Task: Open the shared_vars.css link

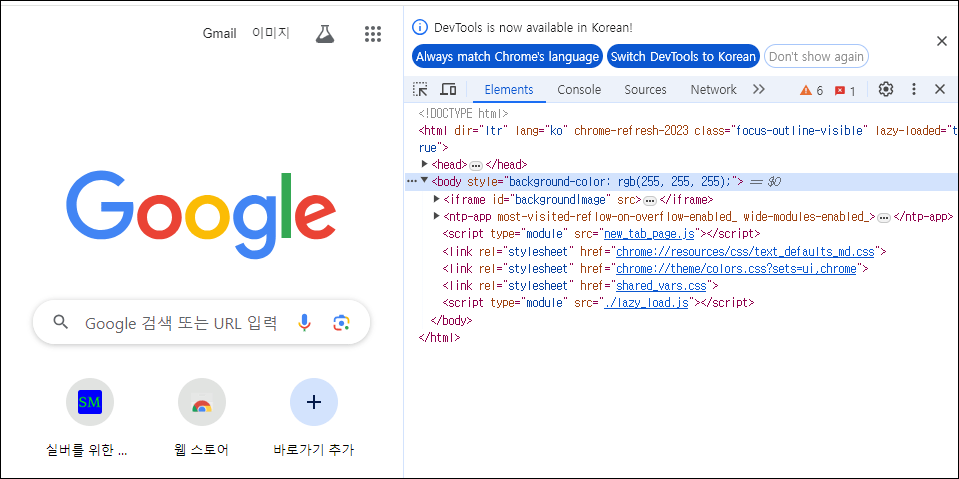Action: (661, 285)
